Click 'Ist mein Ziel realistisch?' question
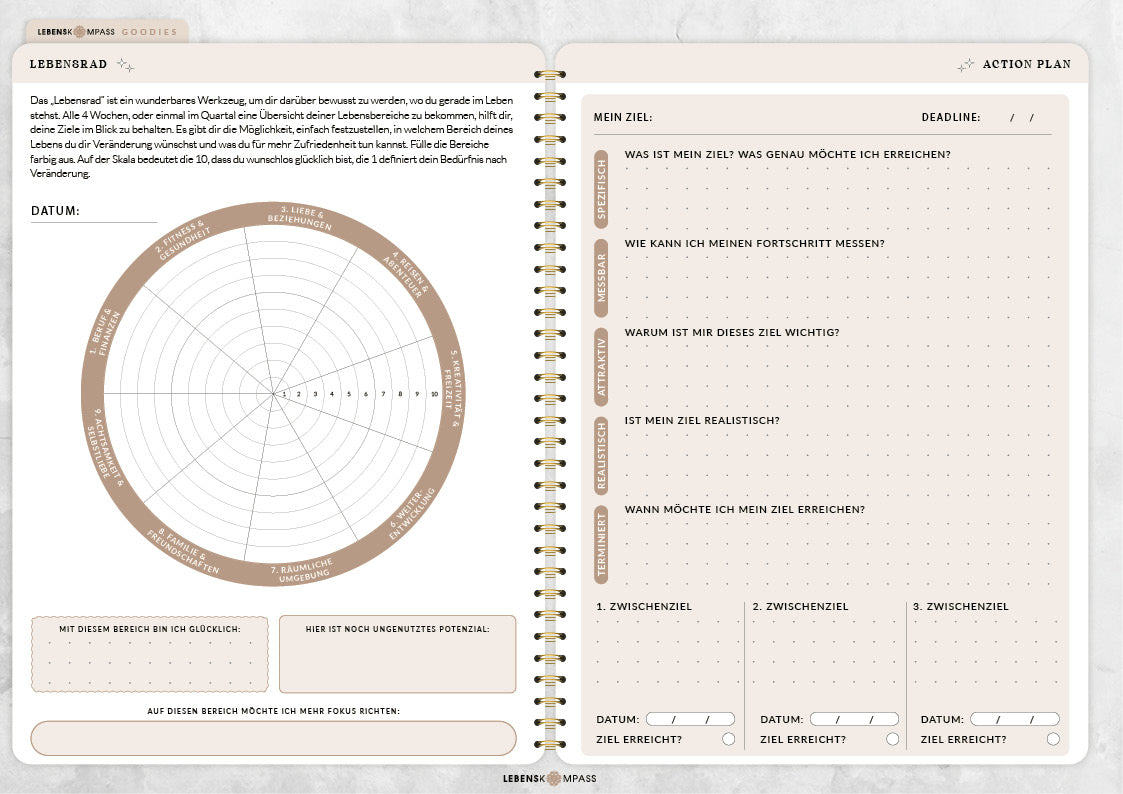This screenshot has height=794, width=1123. click(702, 420)
